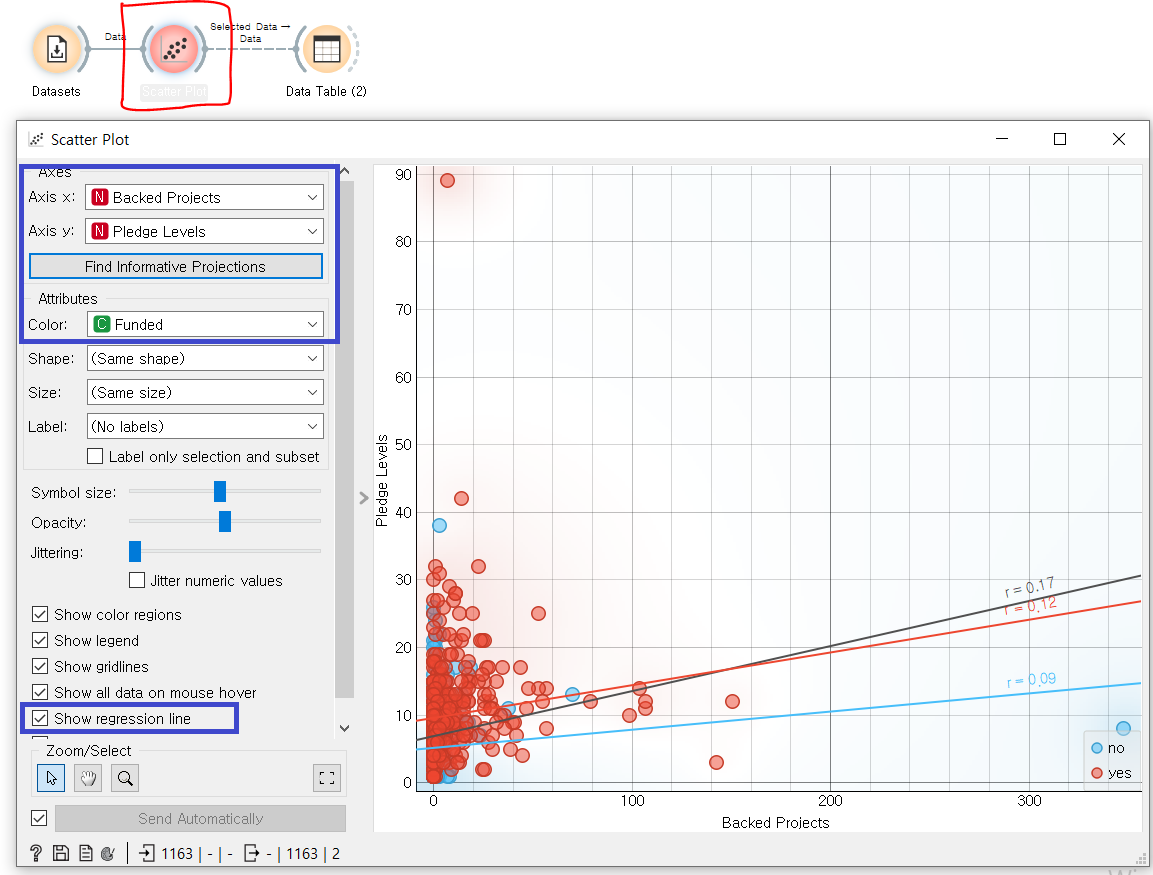Screen dimensions: 1153x875
Task: Click the blue point near Pledge Levels 38
Action: click(x=439, y=525)
